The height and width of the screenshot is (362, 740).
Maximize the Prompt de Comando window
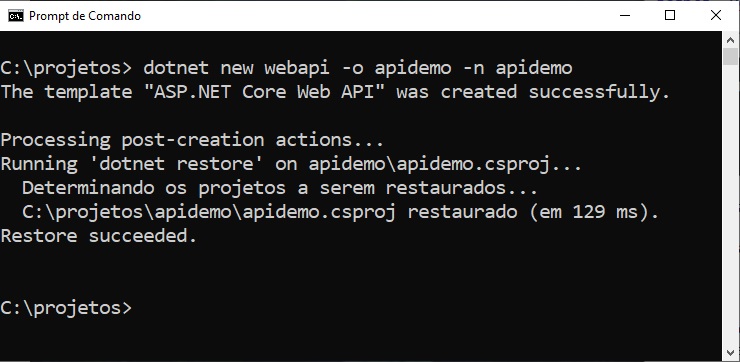[x=670, y=16]
